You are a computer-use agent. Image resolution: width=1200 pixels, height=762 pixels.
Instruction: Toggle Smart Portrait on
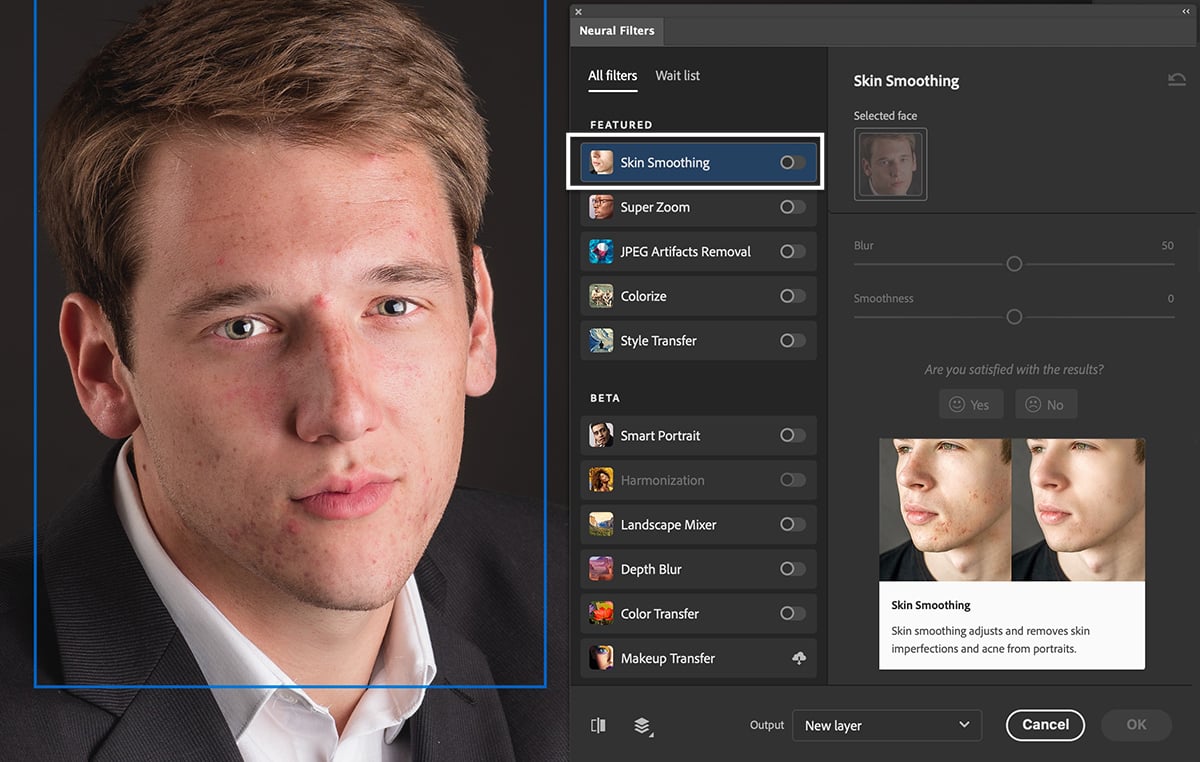793,435
